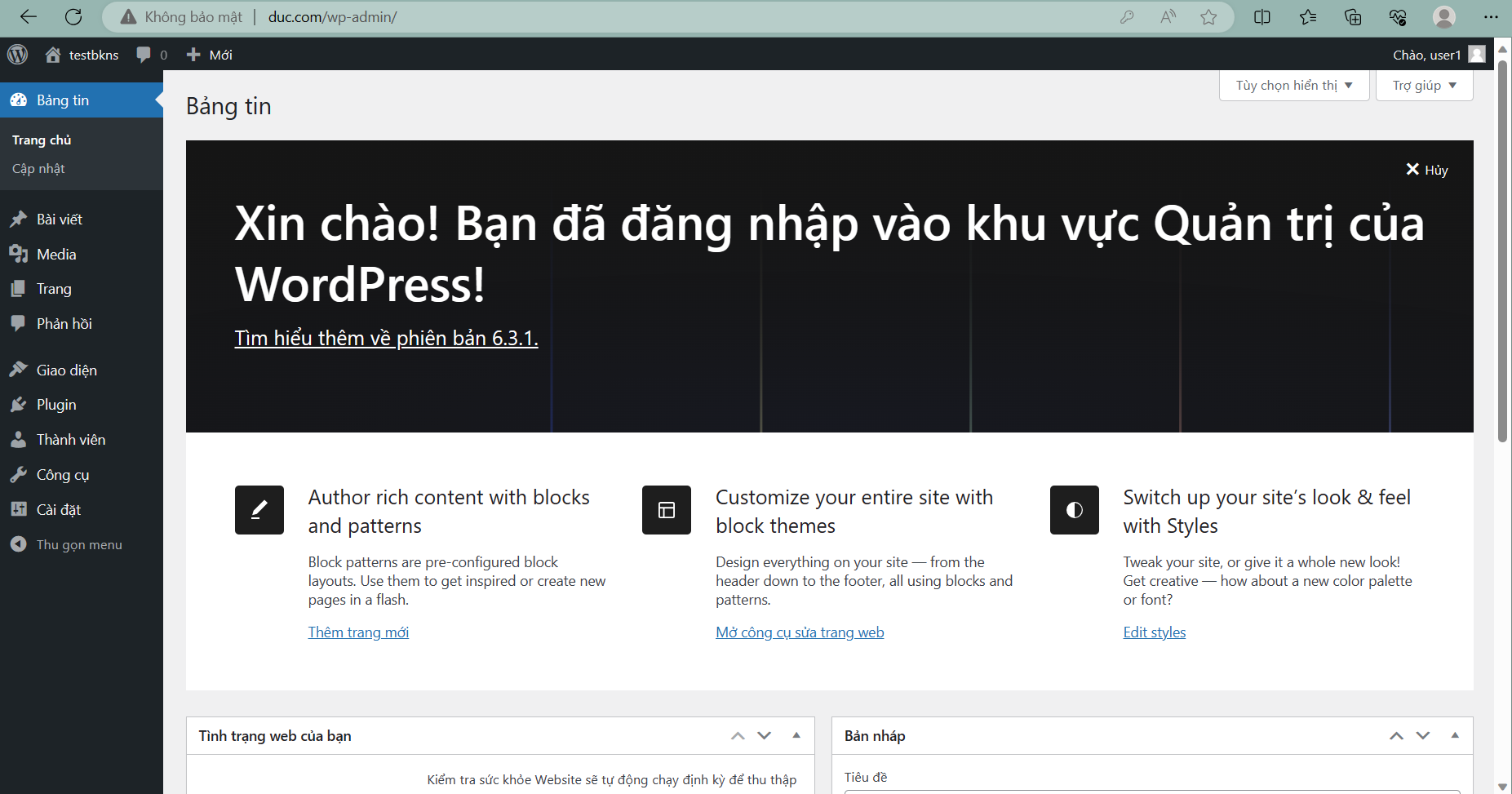Click the page vertical scrollbar thumb
This screenshot has width=1512, height=794.
click(1503, 251)
